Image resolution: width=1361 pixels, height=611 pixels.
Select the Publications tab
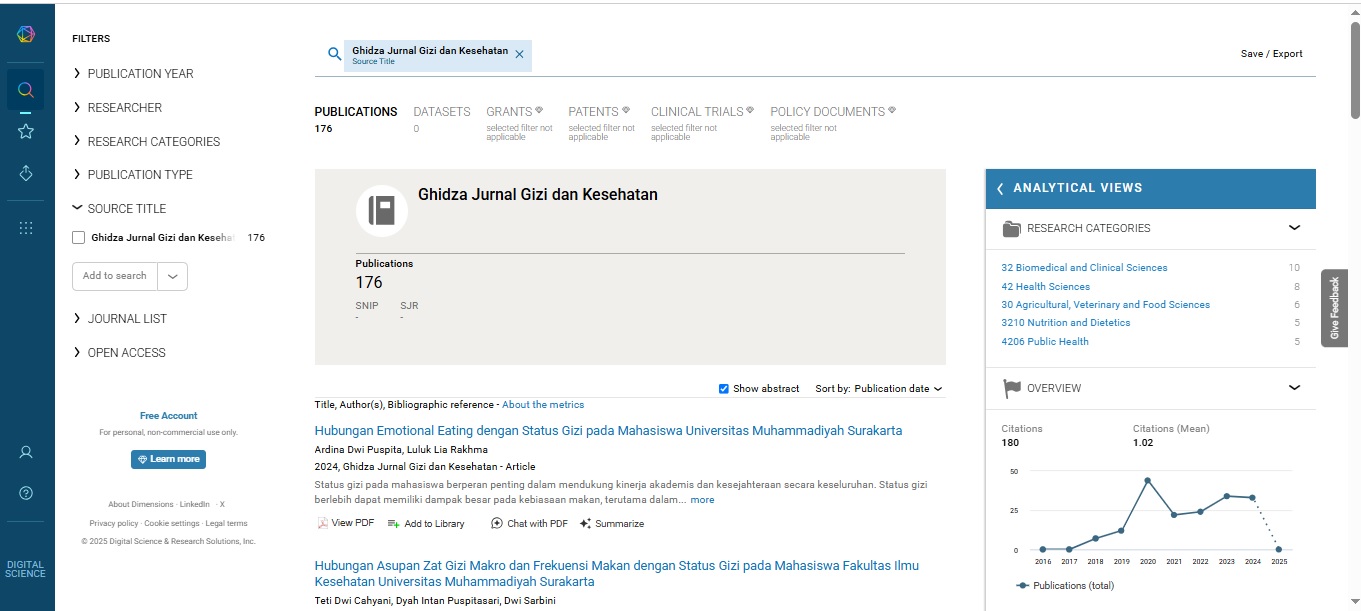click(x=355, y=112)
